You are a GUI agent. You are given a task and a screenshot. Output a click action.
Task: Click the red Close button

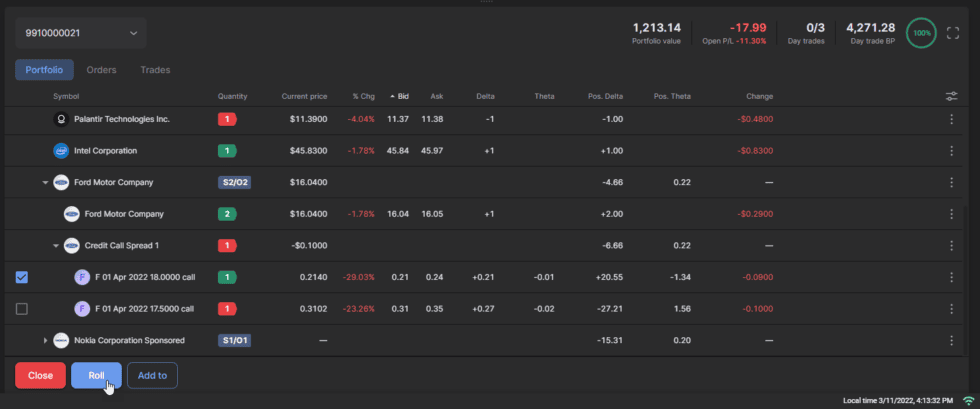[41, 376]
